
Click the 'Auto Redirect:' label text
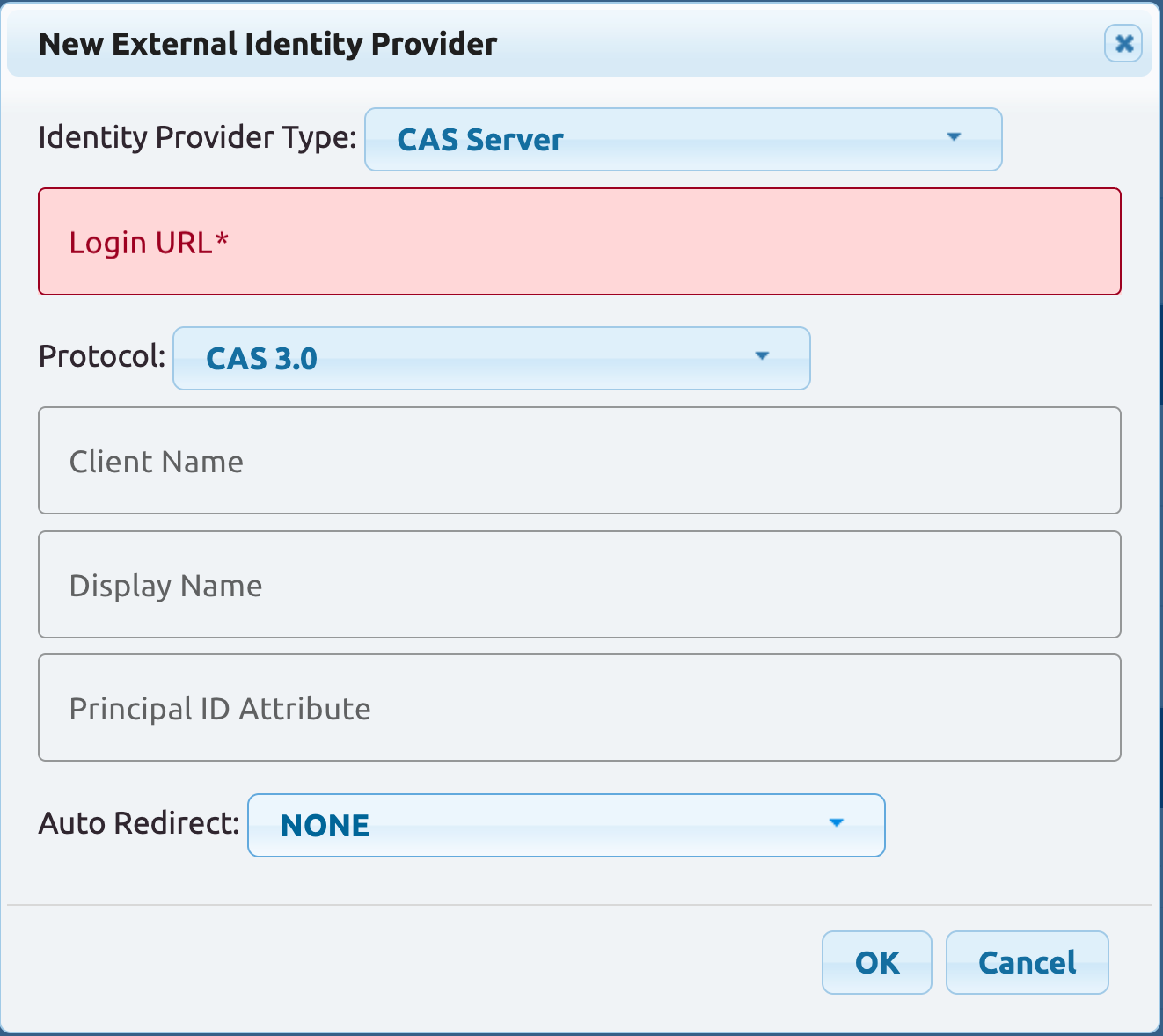(x=139, y=823)
